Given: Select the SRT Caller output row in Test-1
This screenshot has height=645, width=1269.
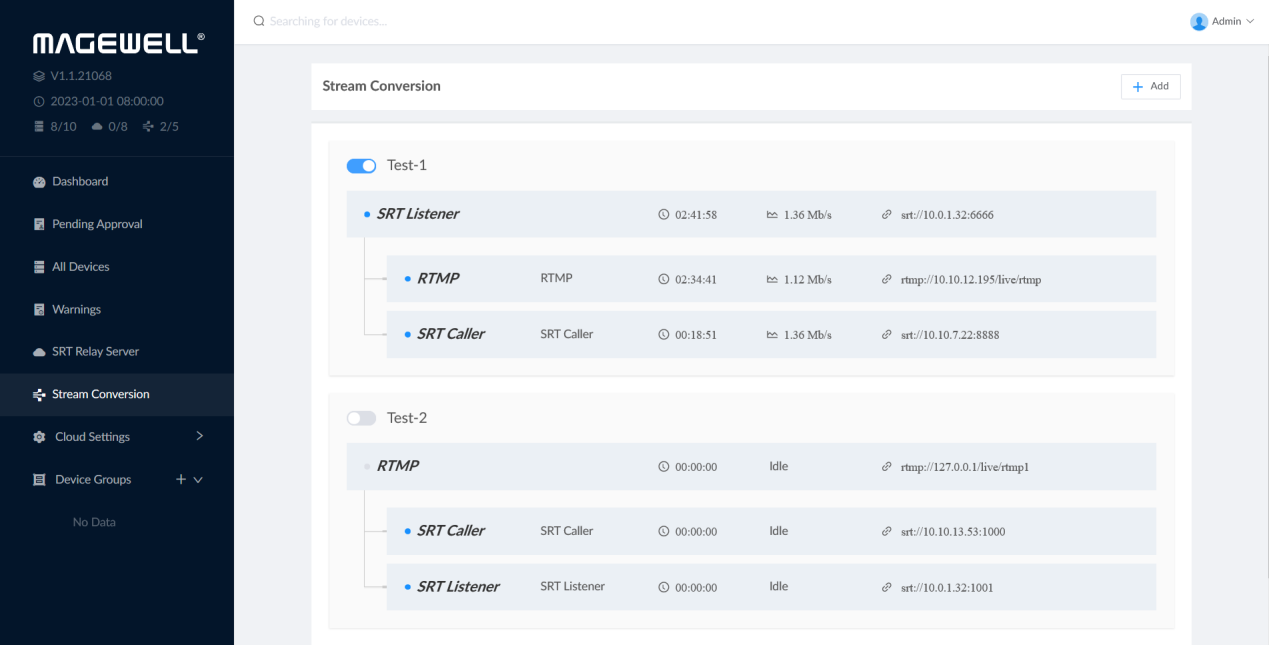Looking at the screenshot, I should click(x=770, y=335).
